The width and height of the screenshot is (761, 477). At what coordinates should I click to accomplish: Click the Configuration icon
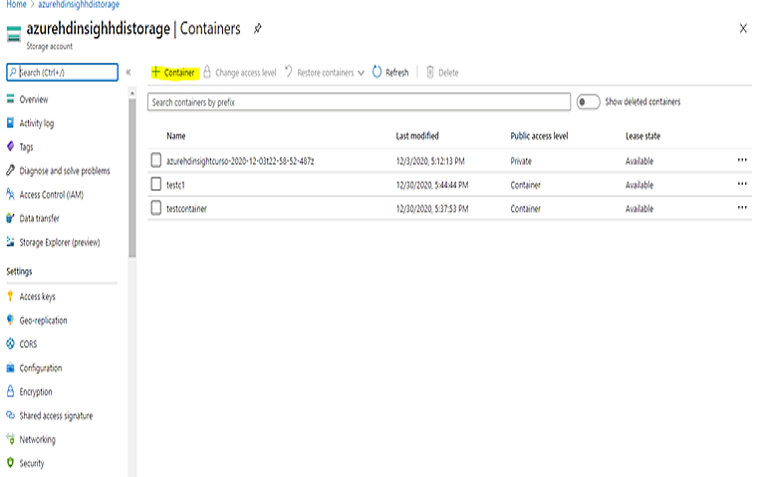(10, 368)
